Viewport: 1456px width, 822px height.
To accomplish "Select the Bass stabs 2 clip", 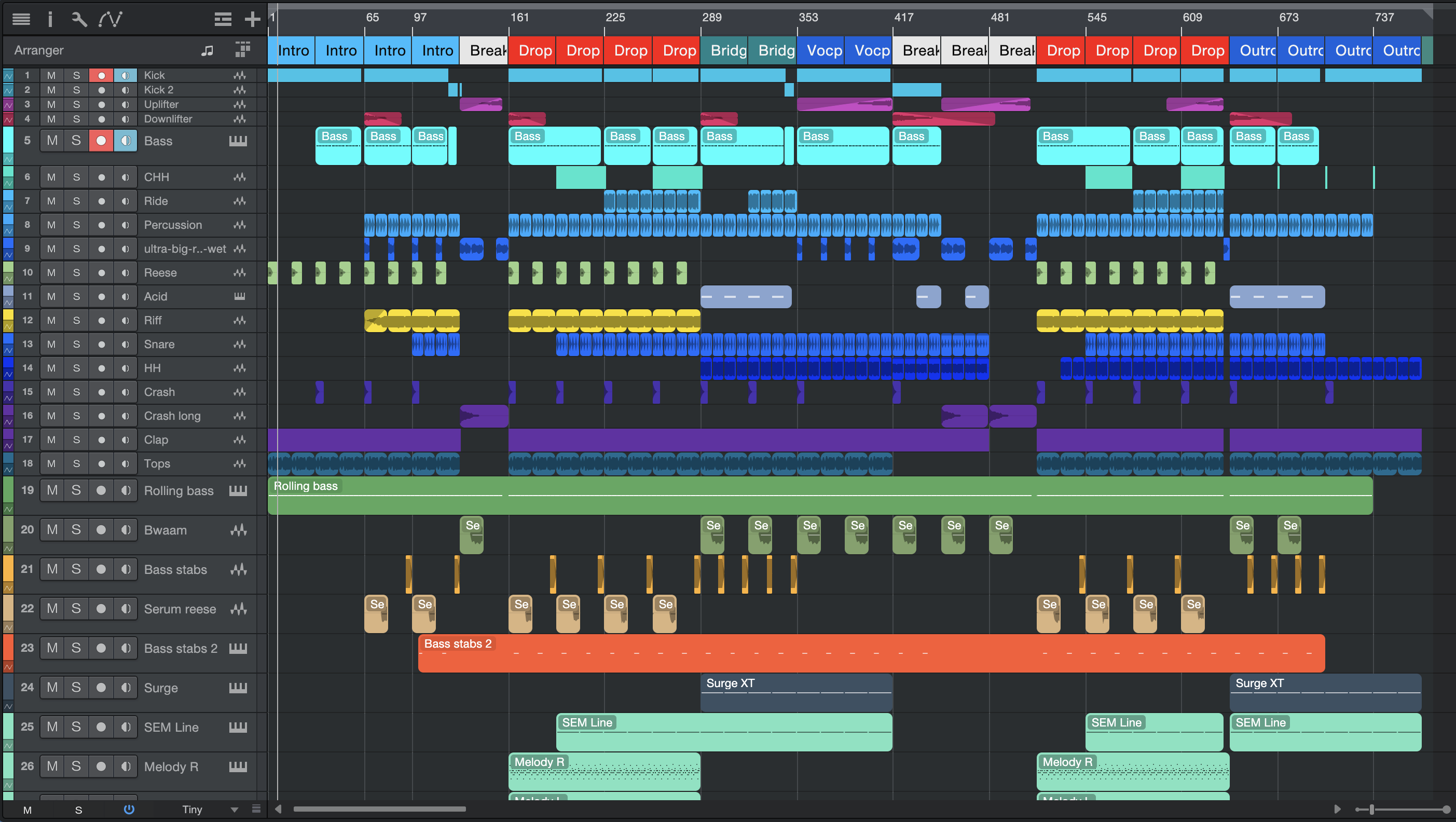I will coord(872,653).
